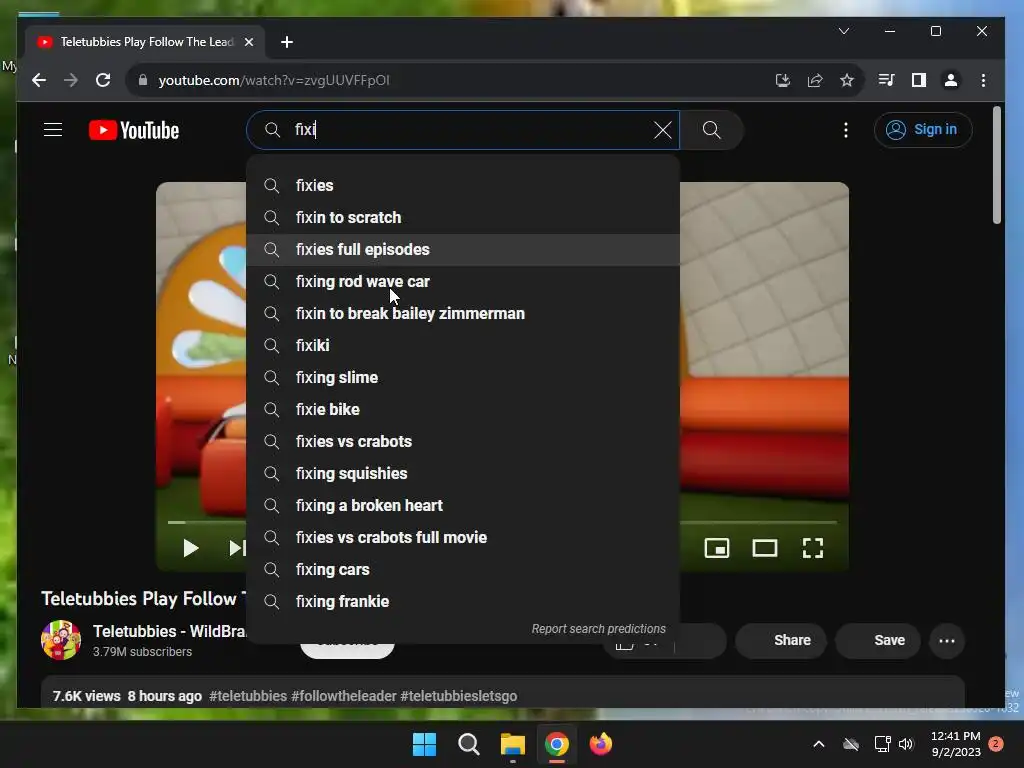
Task: Click the Chrome forward arrow
Action: 71,80
